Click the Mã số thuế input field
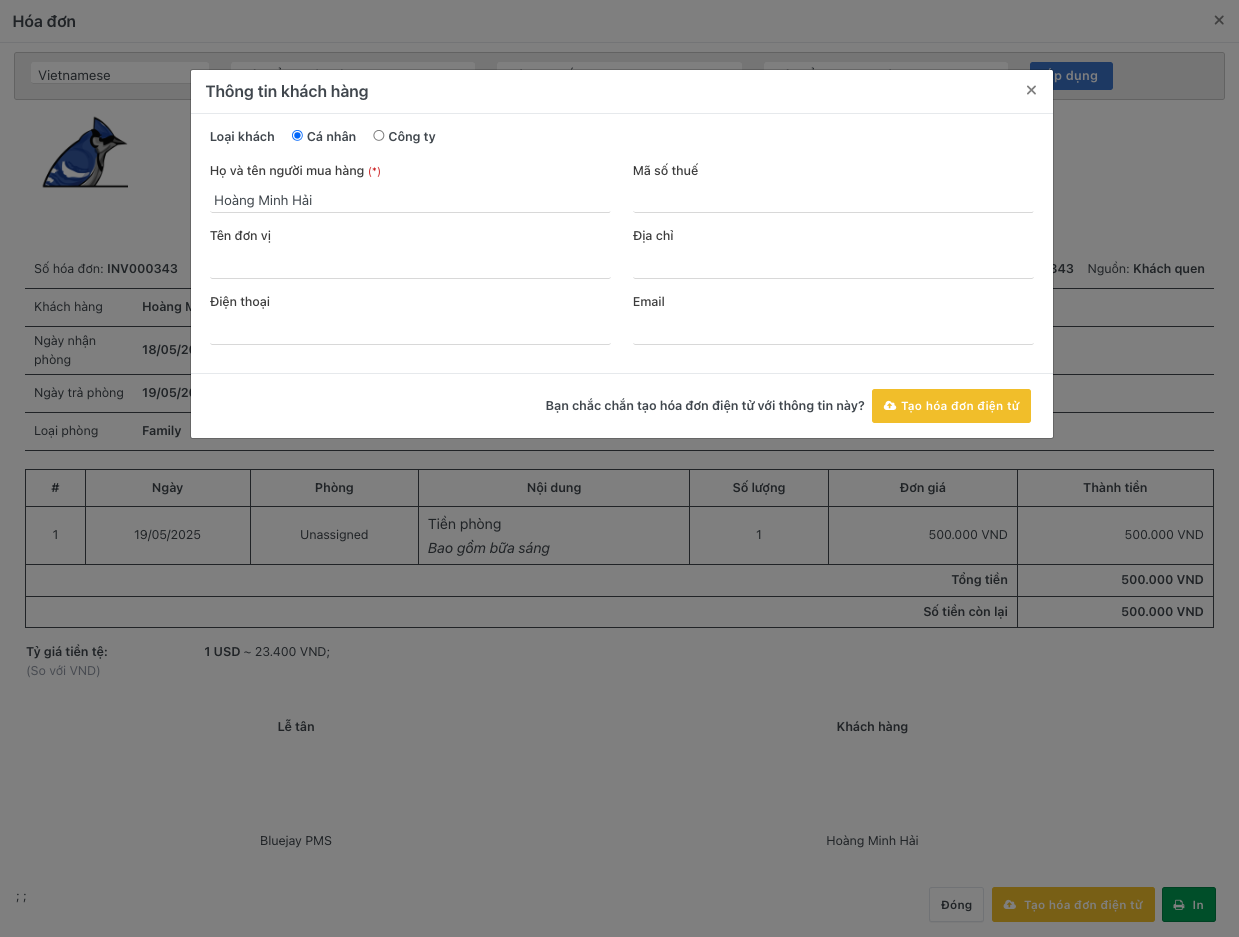This screenshot has height=937, width=1239. point(833,200)
